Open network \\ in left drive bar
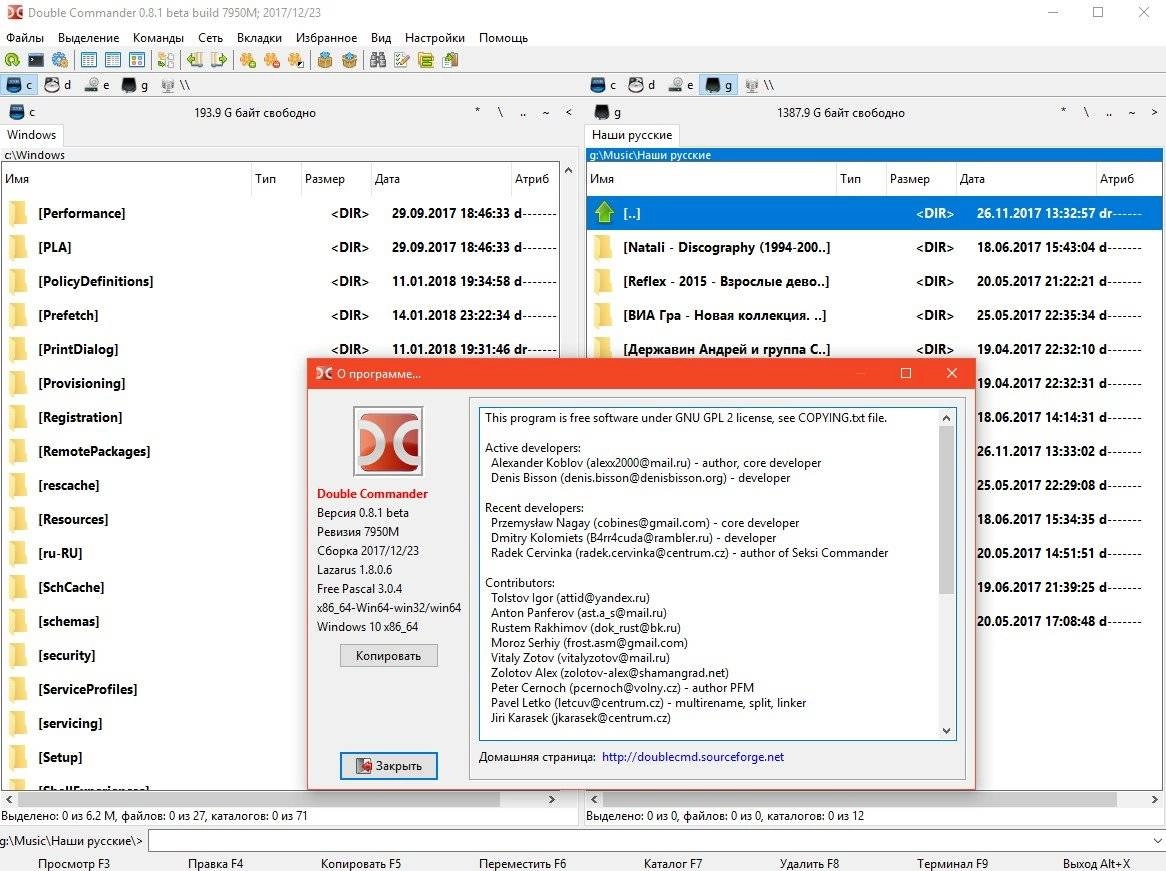1166x871 pixels. coord(175,86)
